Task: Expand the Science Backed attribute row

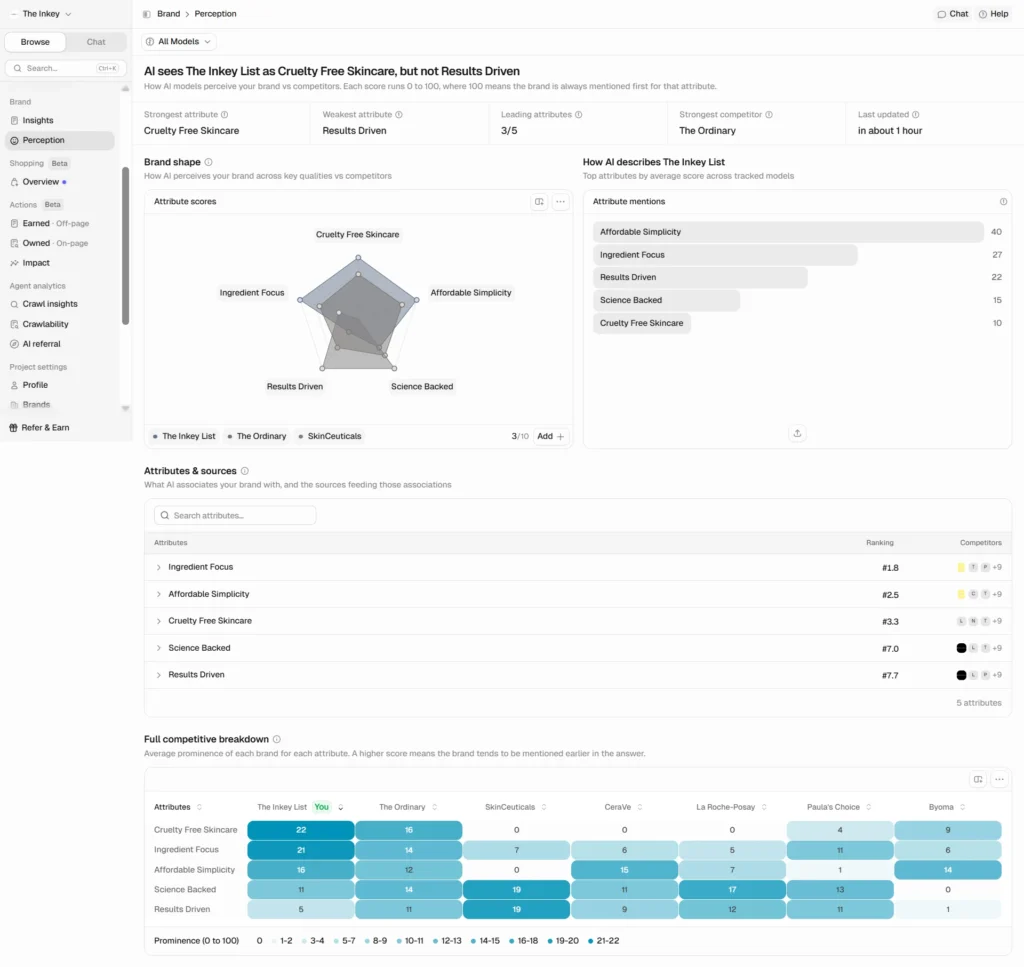Action: pos(159,648)
